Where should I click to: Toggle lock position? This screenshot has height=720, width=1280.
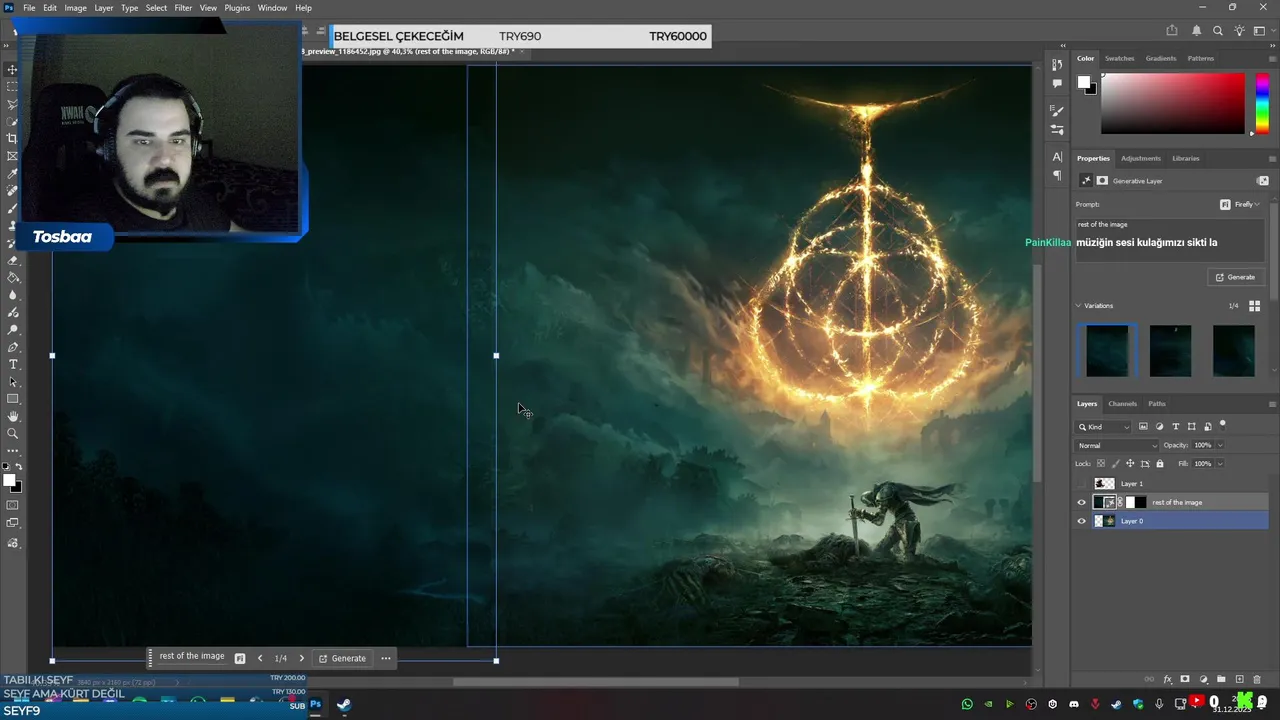[1130, 464]
